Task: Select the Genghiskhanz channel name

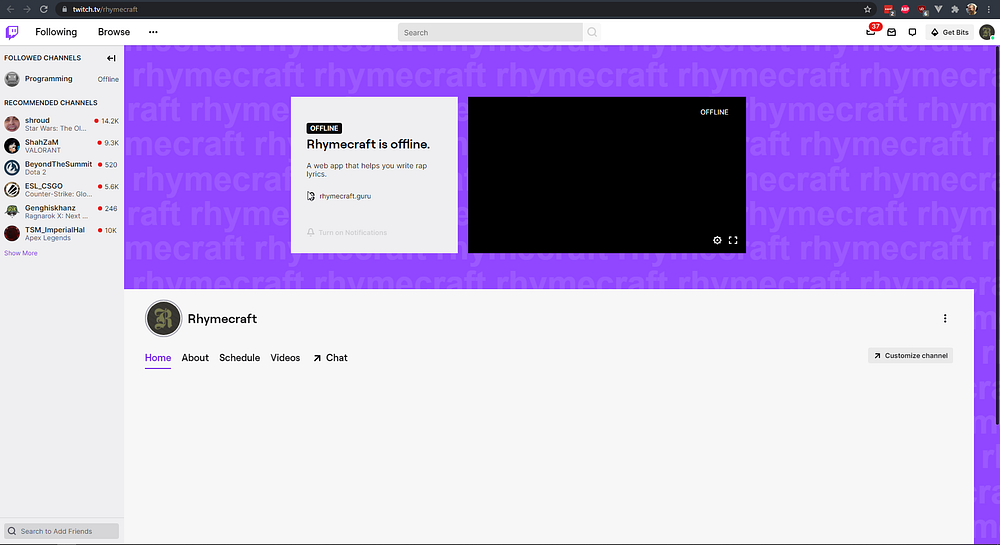Action: pos(50,208)
